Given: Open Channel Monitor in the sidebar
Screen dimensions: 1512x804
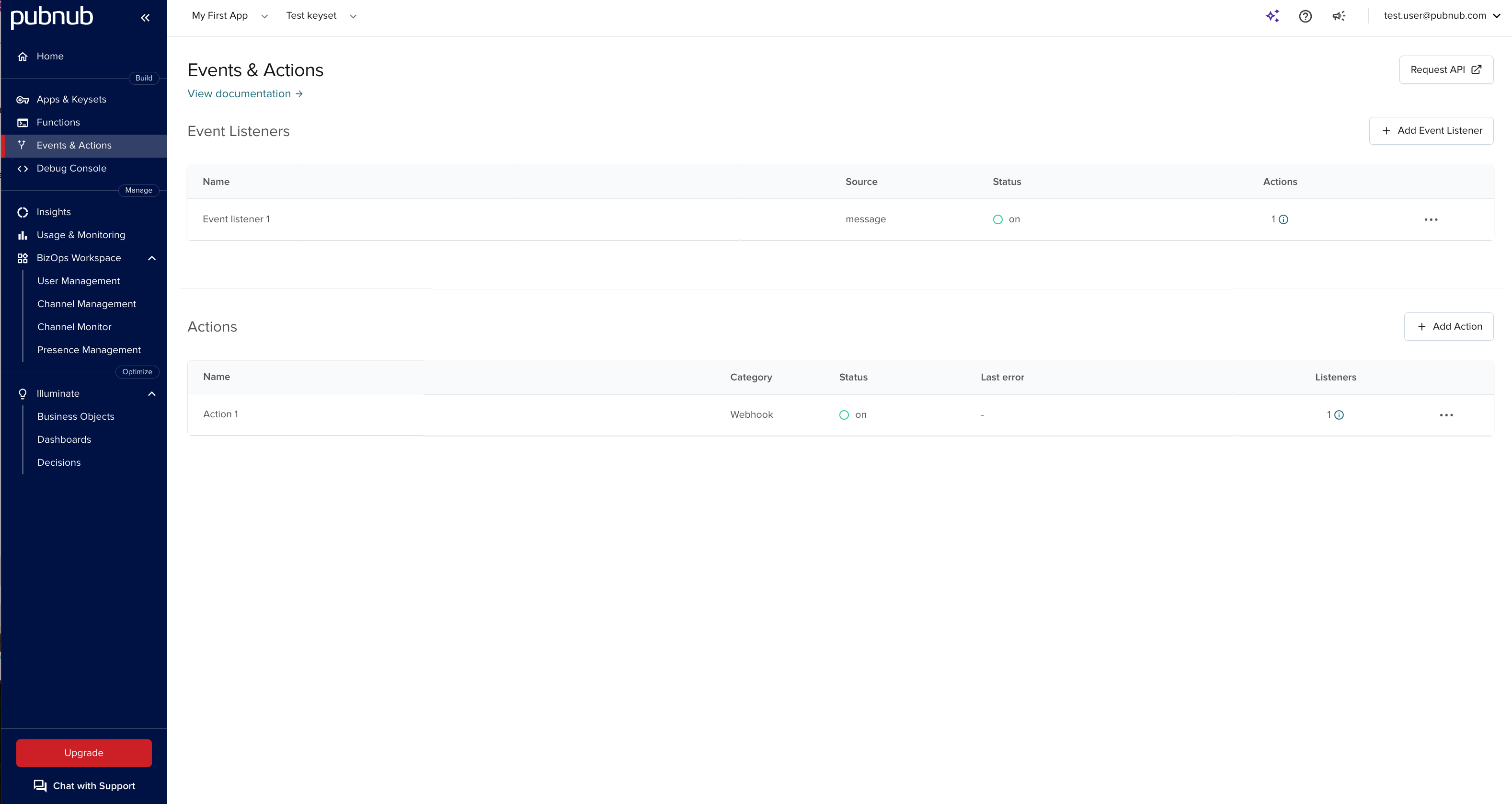Looking at the screenshot, I should [75, 327].
